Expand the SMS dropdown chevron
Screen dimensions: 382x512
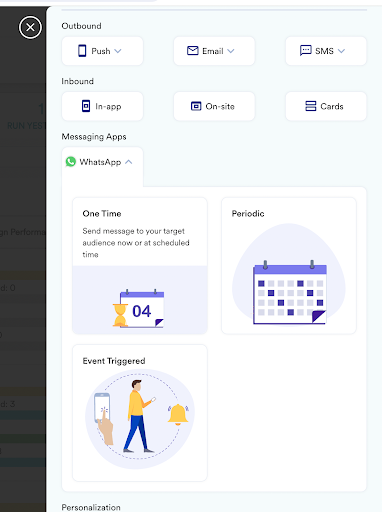pos(341,51)
